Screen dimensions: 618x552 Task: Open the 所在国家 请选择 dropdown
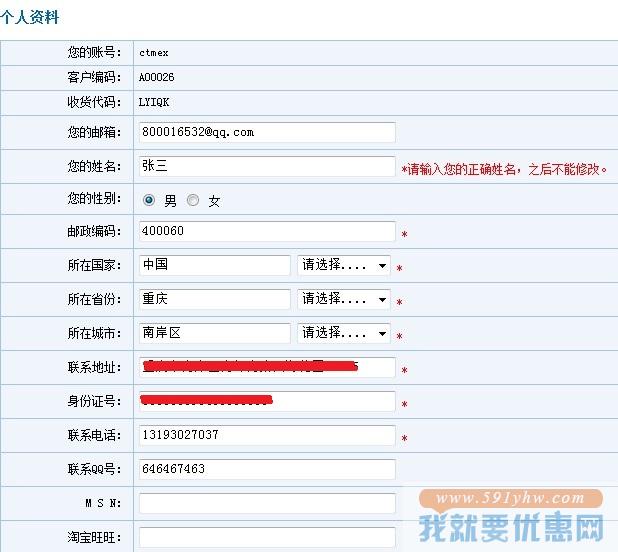pos(344,265)
